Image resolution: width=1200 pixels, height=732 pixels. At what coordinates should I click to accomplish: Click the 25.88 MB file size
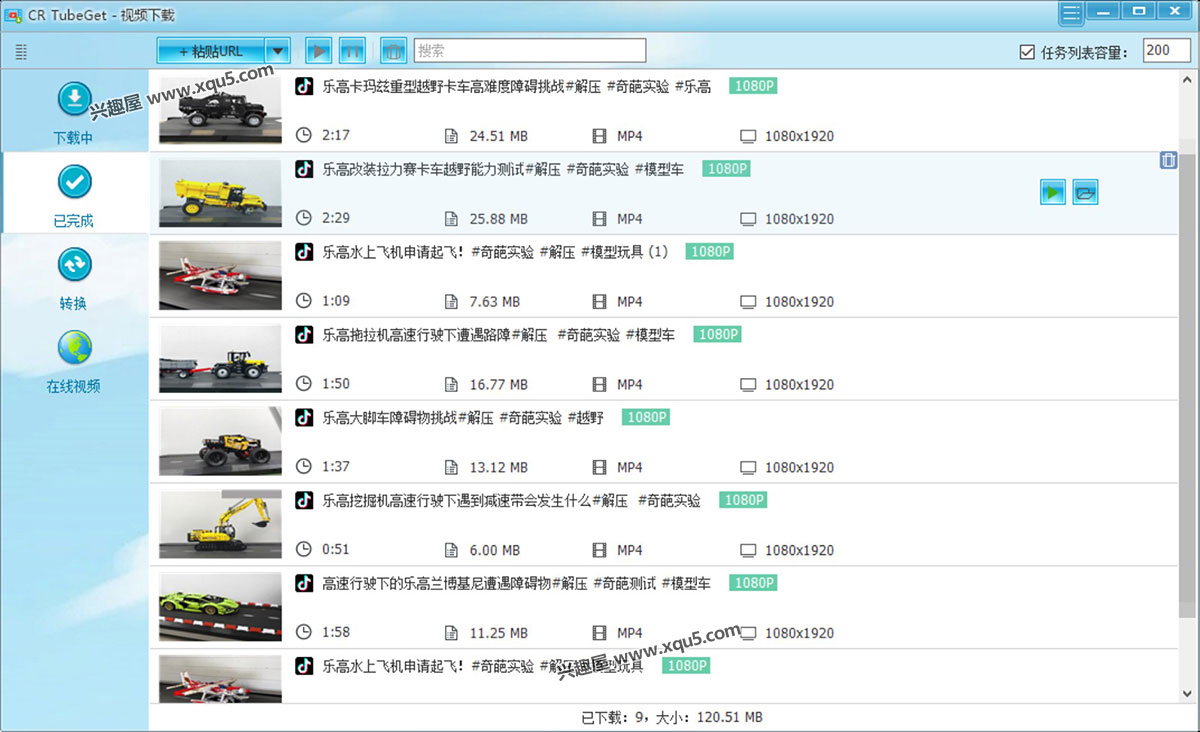(x=498, y=219)
